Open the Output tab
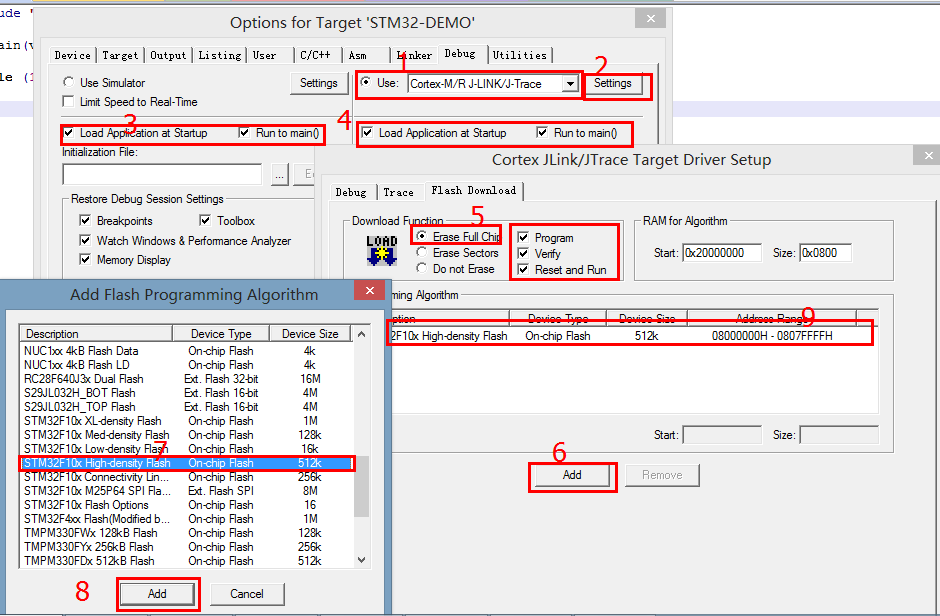940x616 pixels. [x=168, y=55]
